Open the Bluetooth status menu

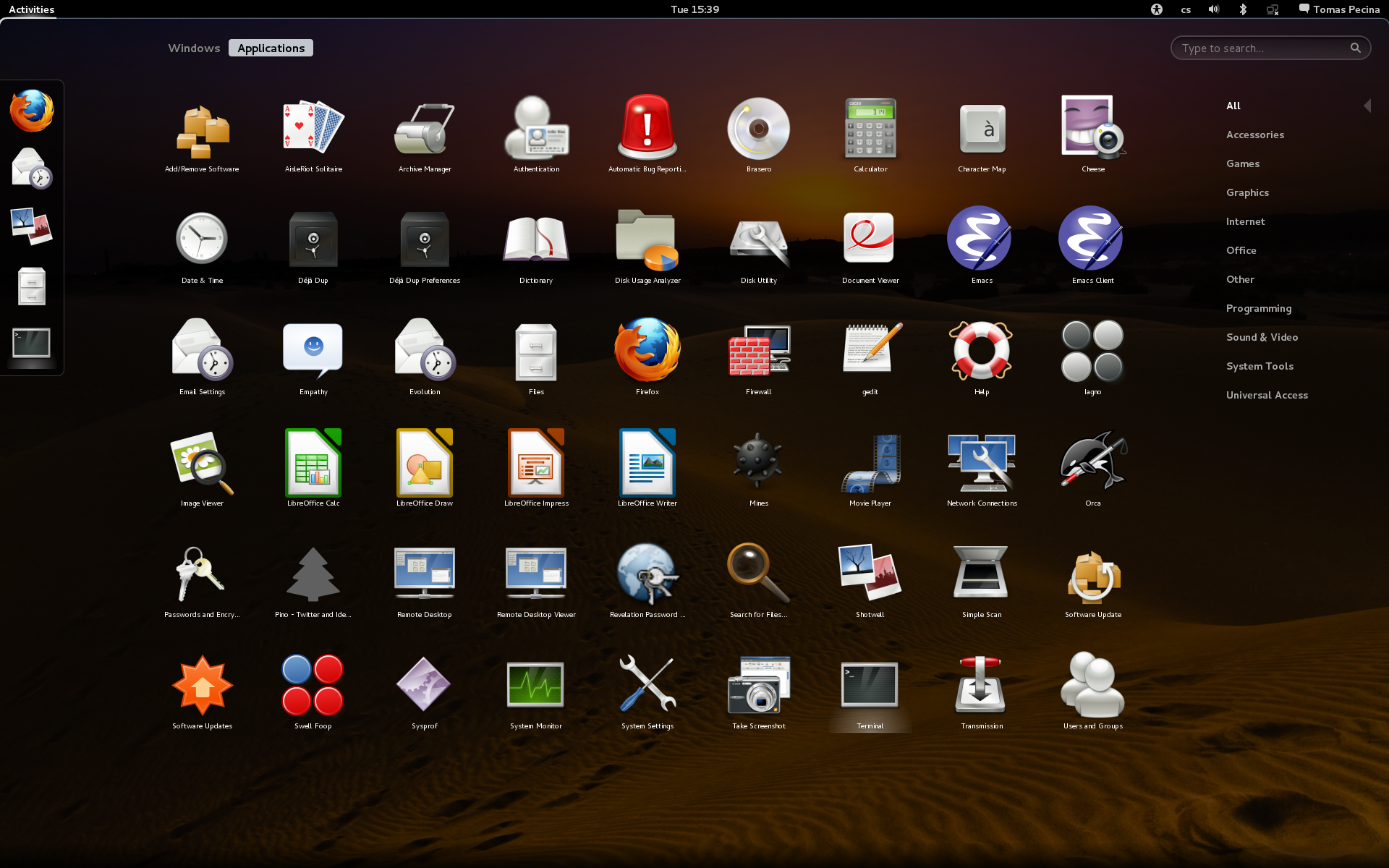[x=1243, y=9]
